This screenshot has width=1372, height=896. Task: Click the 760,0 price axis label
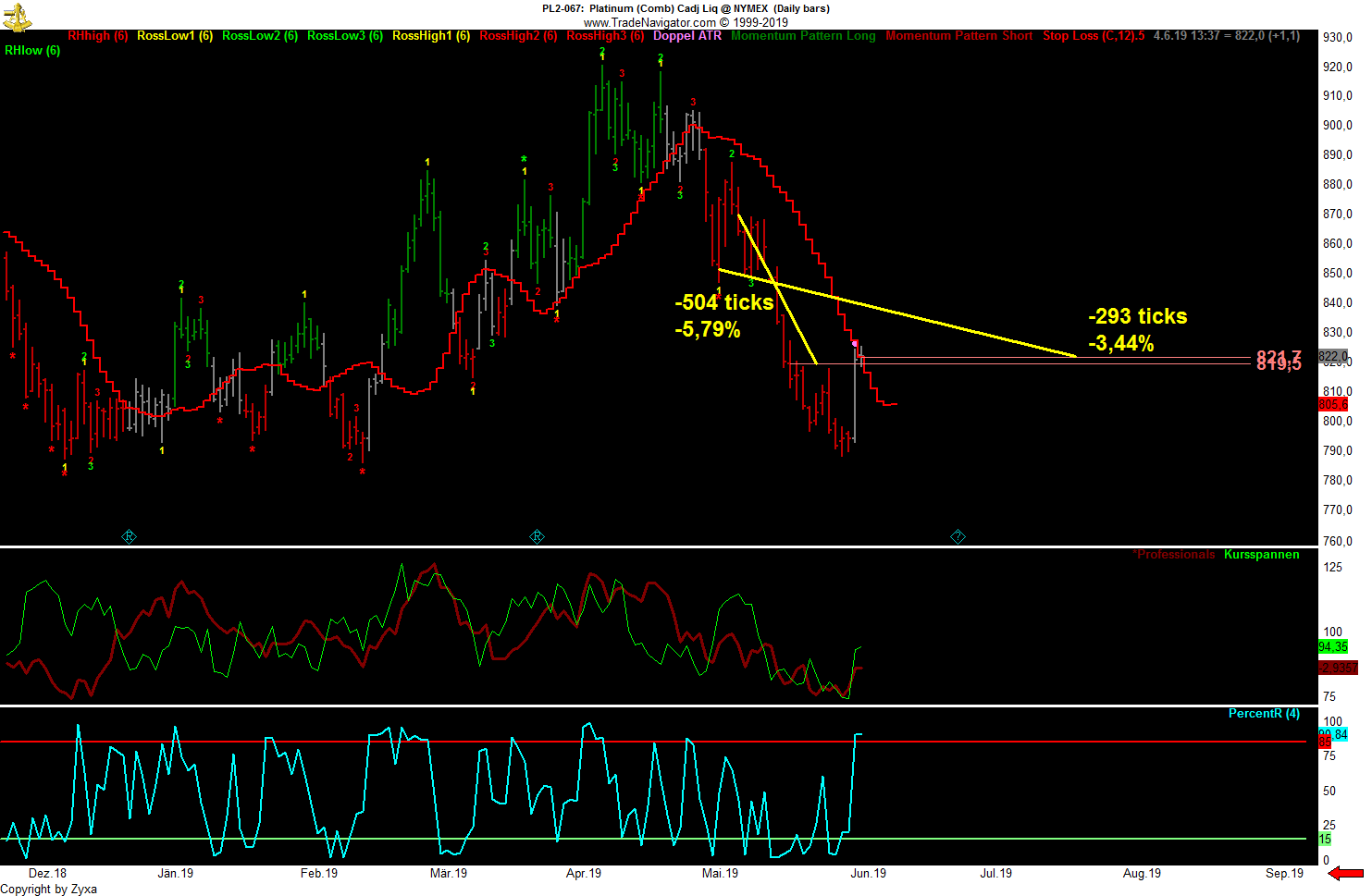pyautogui.click(x=1338, y=542)
